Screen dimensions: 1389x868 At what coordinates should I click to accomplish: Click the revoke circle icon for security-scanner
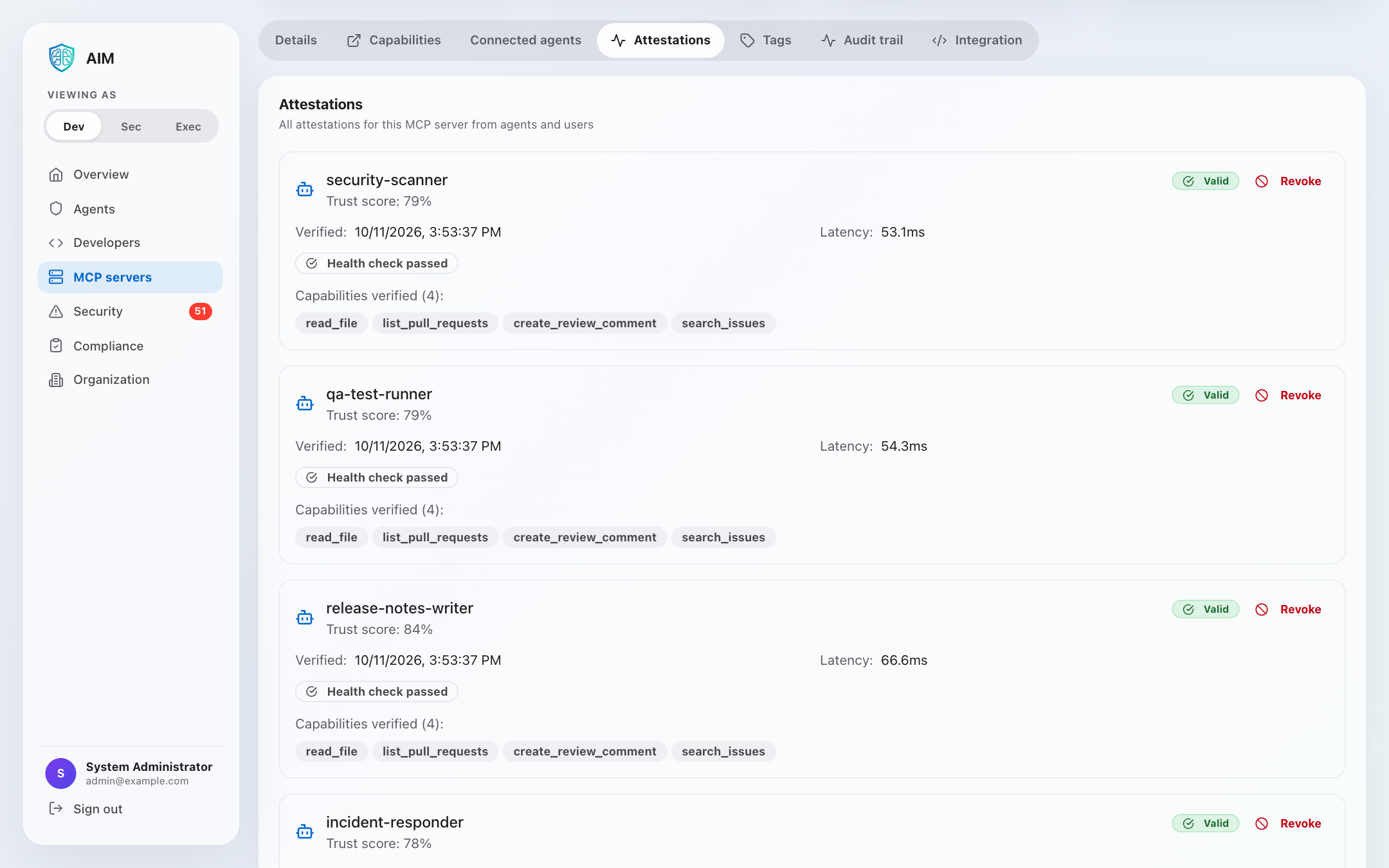[x=1262, y=181]
